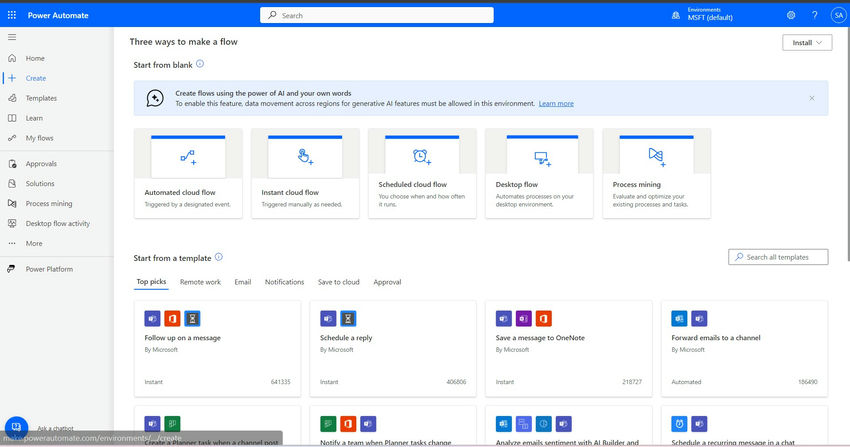Open the Schedule a reply template
This screenshot has height=447, width=850.
(393, 348)
